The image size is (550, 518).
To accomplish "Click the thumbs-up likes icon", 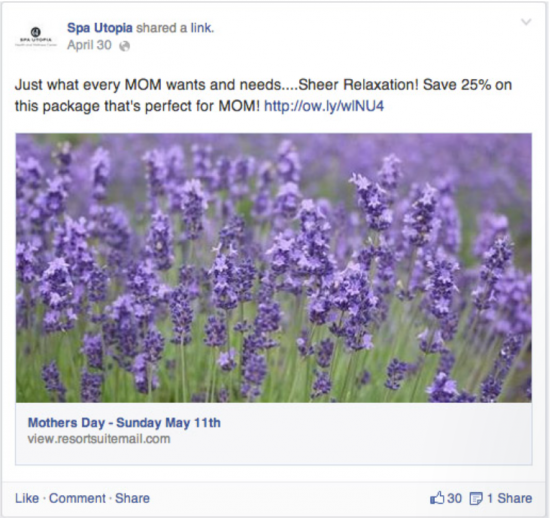I will 437,498.
